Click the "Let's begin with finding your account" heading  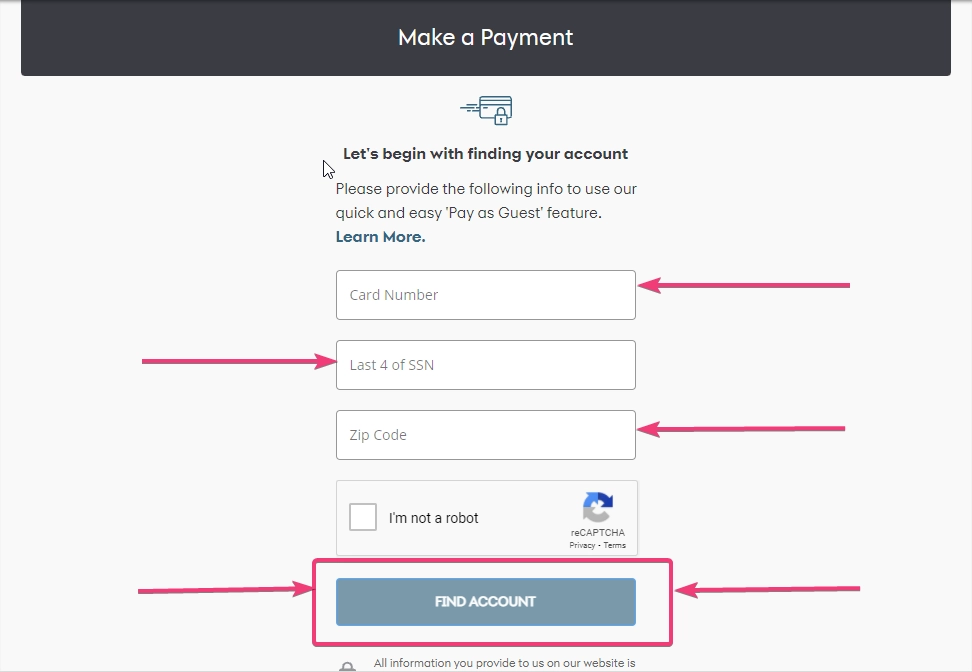coord(485,154)
